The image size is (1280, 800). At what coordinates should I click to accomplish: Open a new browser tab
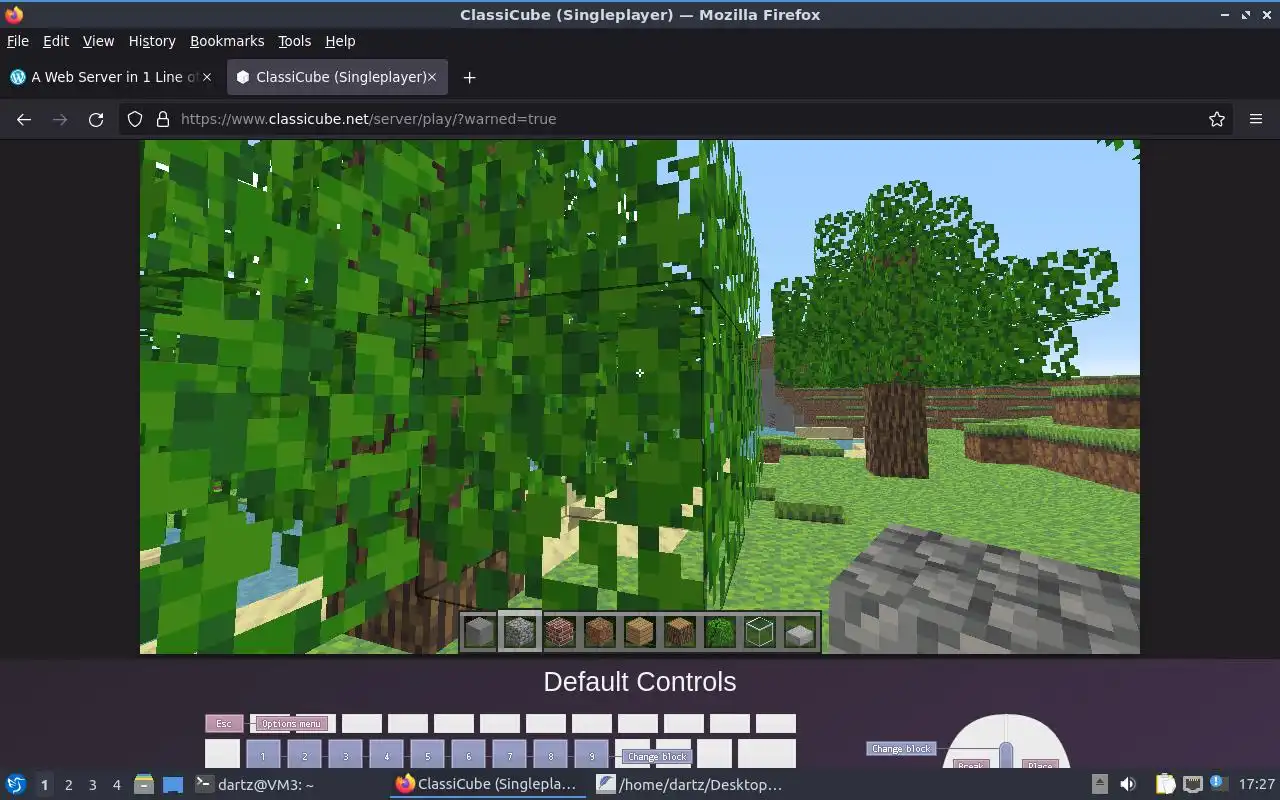(469, 77)
